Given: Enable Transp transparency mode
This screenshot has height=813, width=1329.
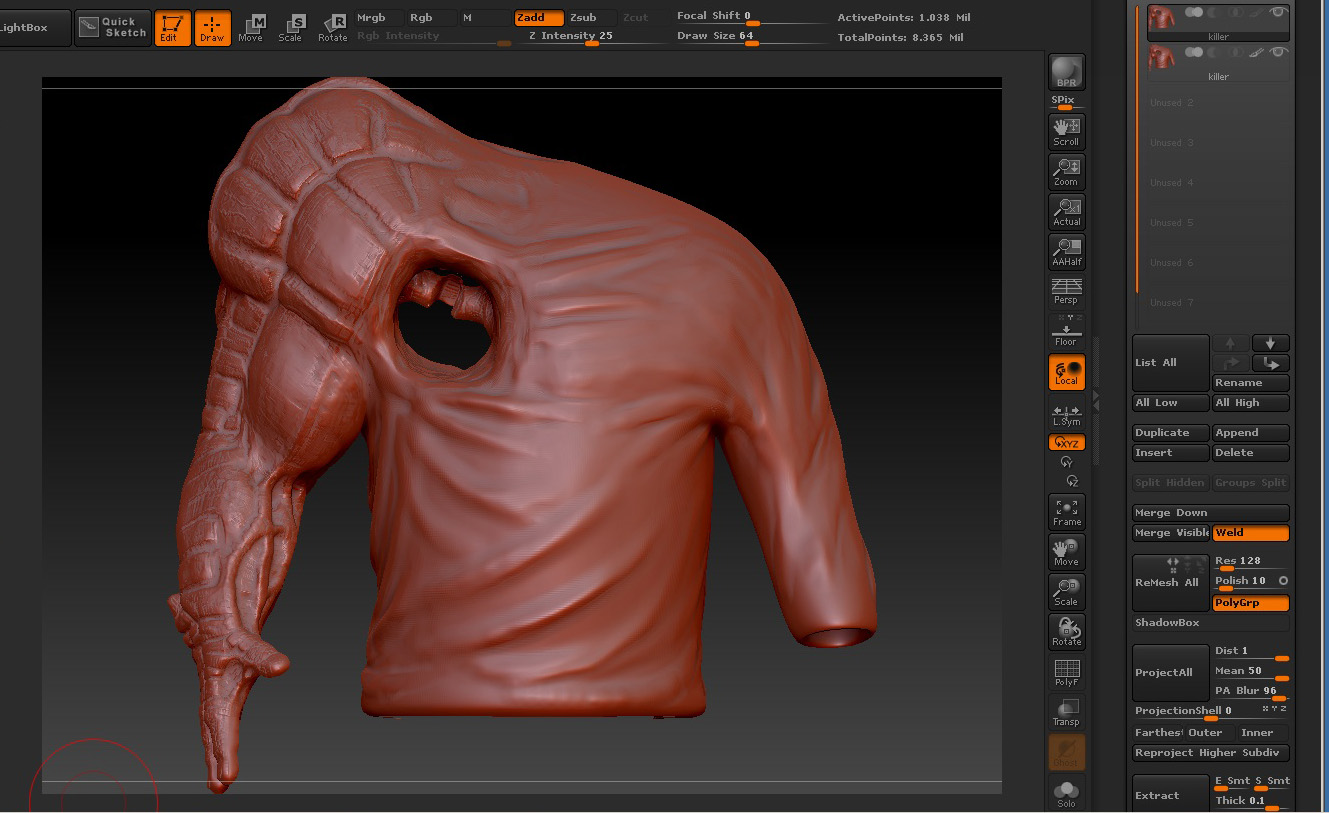Looking at the screenshot, I should [x=1066, y=711].
